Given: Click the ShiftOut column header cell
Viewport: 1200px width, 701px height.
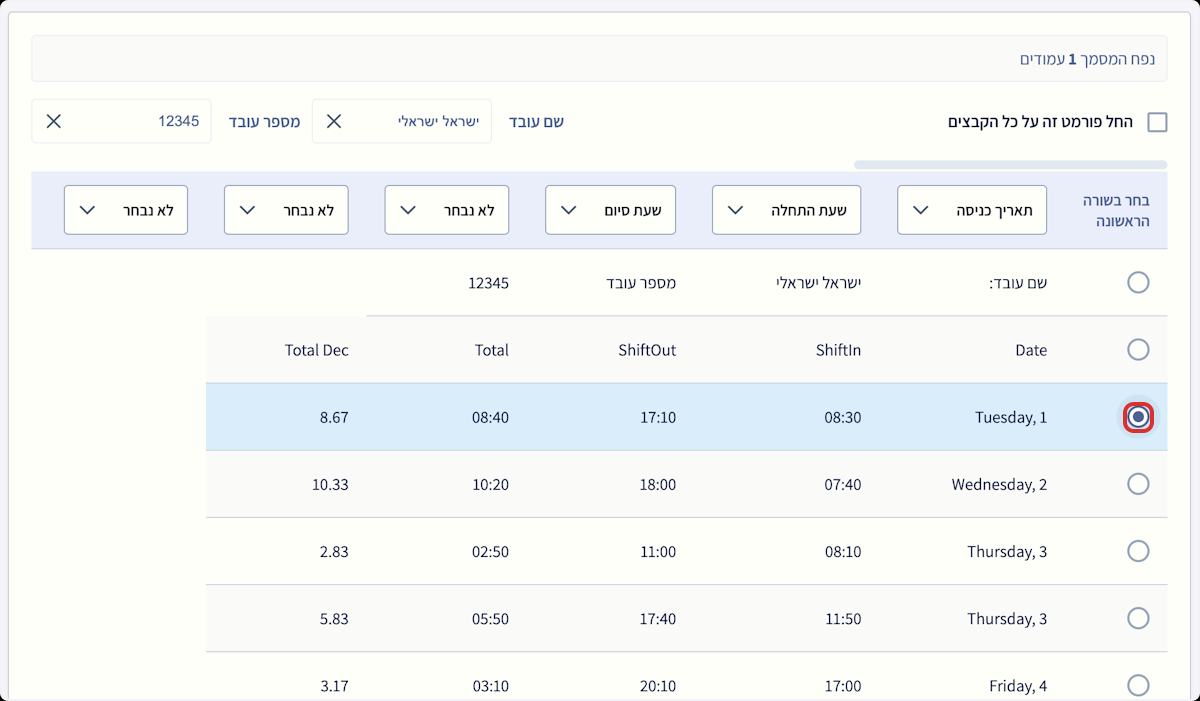Looking at the screenshot, I should pos(657,350).
